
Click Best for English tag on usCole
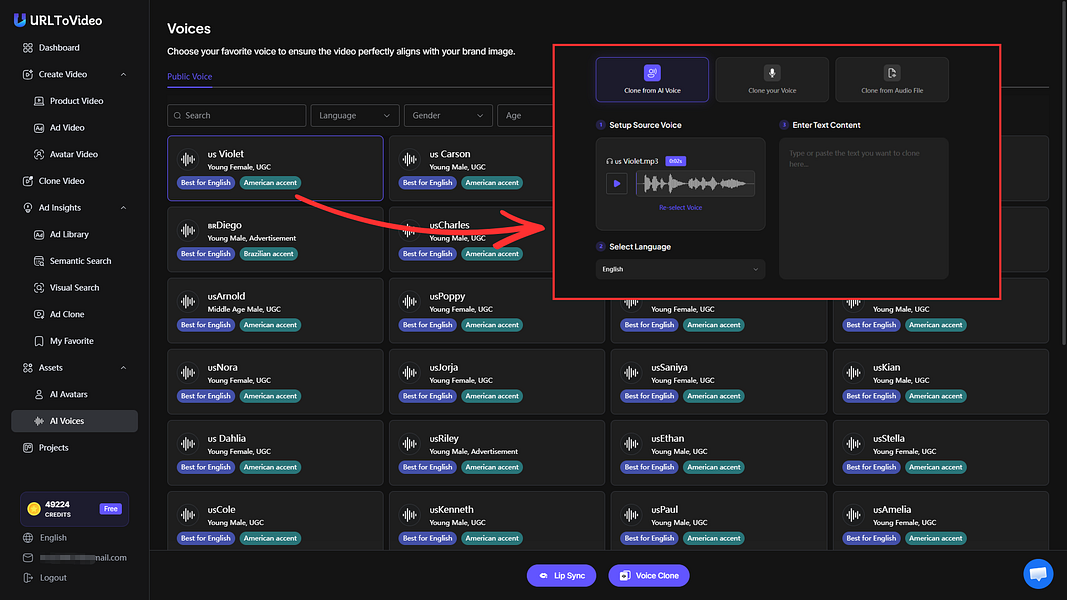pyautogui.click(x=206, y=538)
